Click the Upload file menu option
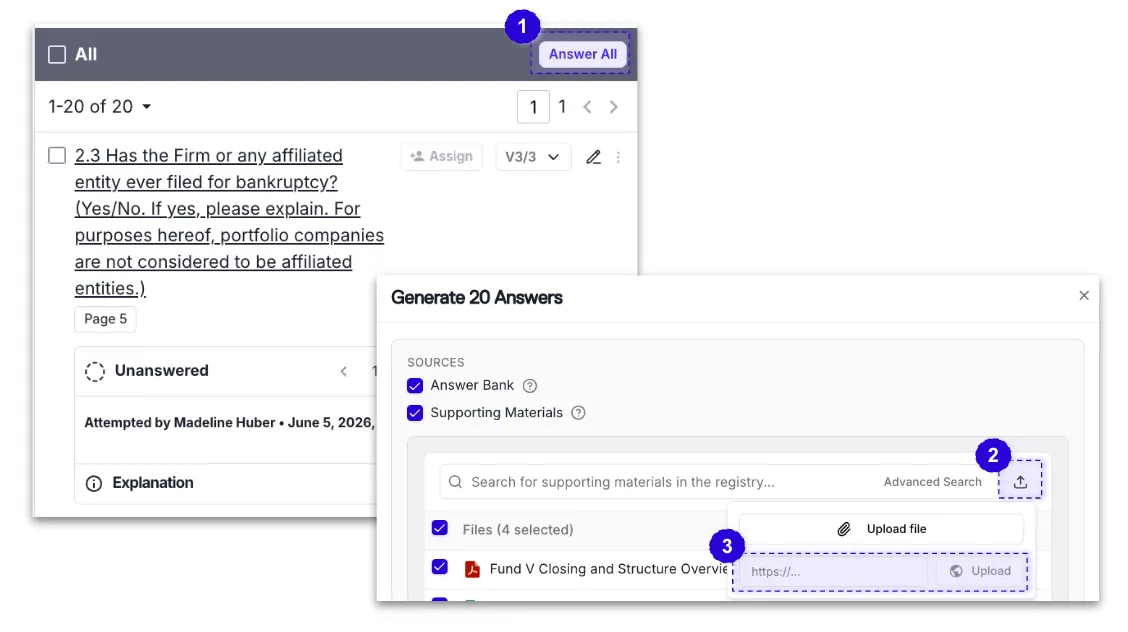 click(881, 529)
